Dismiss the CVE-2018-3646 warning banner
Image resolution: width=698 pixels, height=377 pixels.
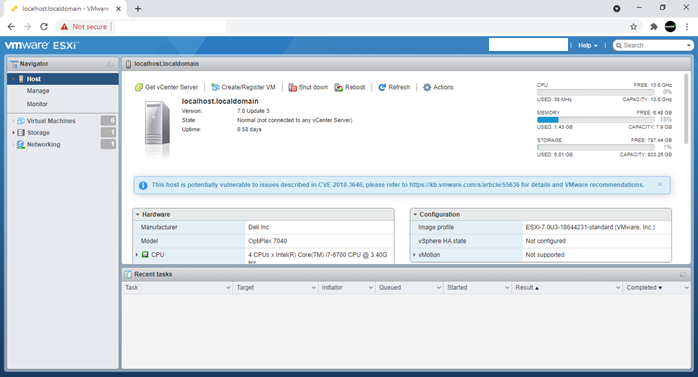click(x=660, y=184)
